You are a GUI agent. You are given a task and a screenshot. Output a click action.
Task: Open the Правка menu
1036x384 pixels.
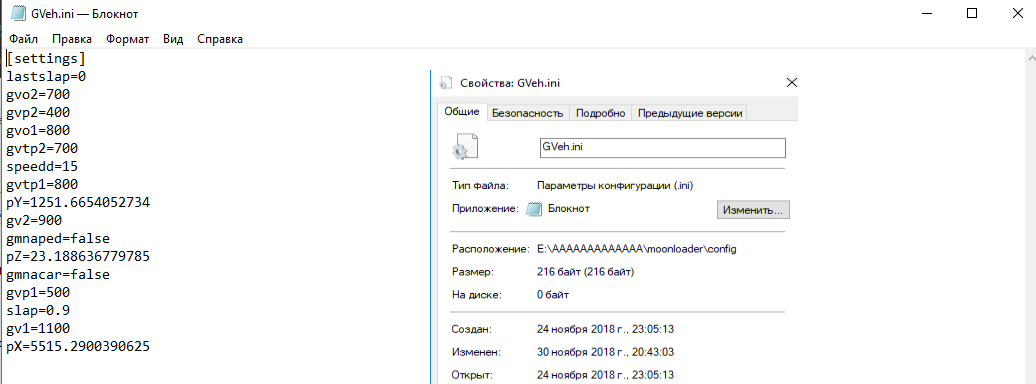tap(72, 39)
